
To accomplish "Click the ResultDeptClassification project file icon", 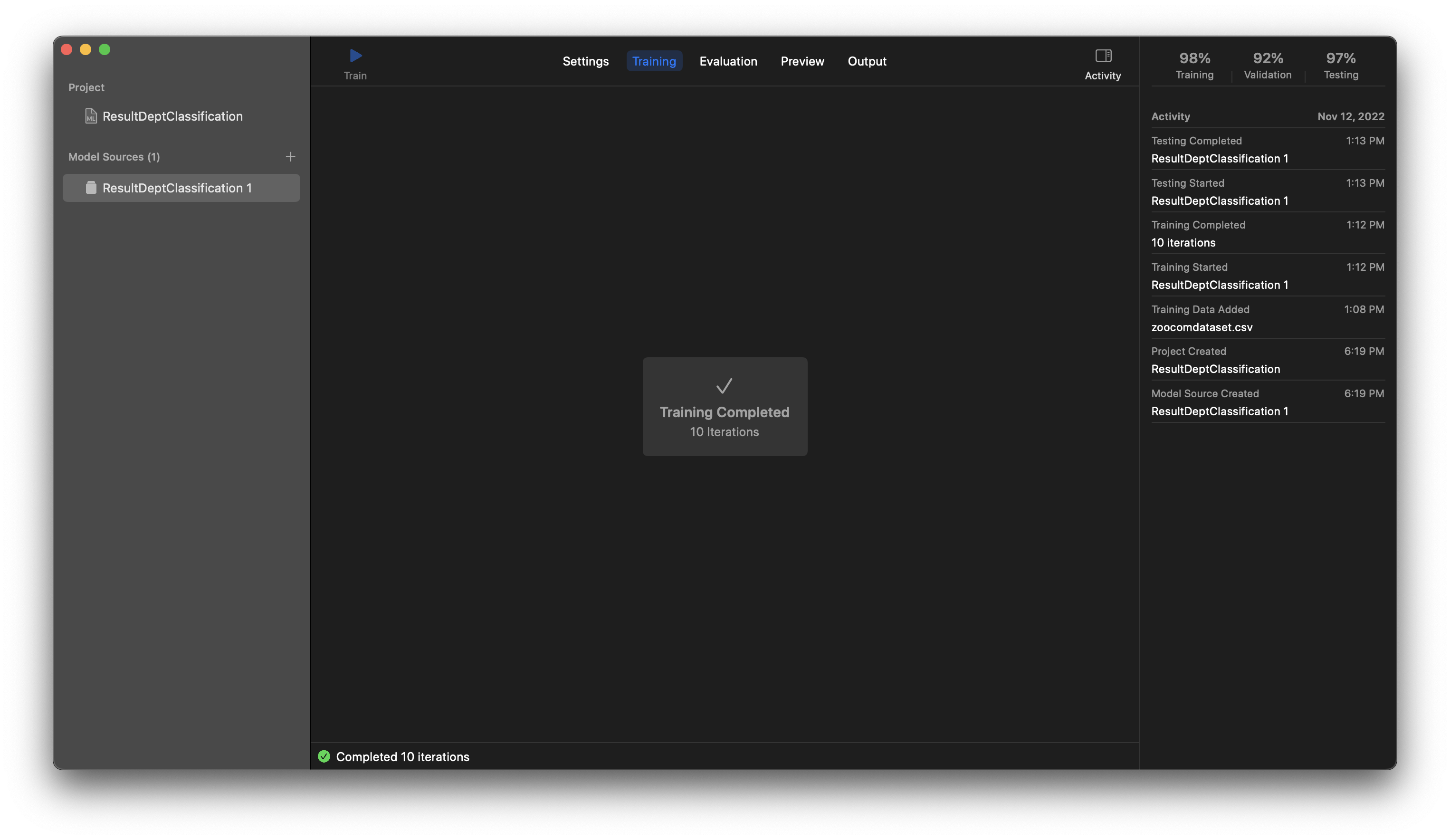I will click(x=91, y=116).
